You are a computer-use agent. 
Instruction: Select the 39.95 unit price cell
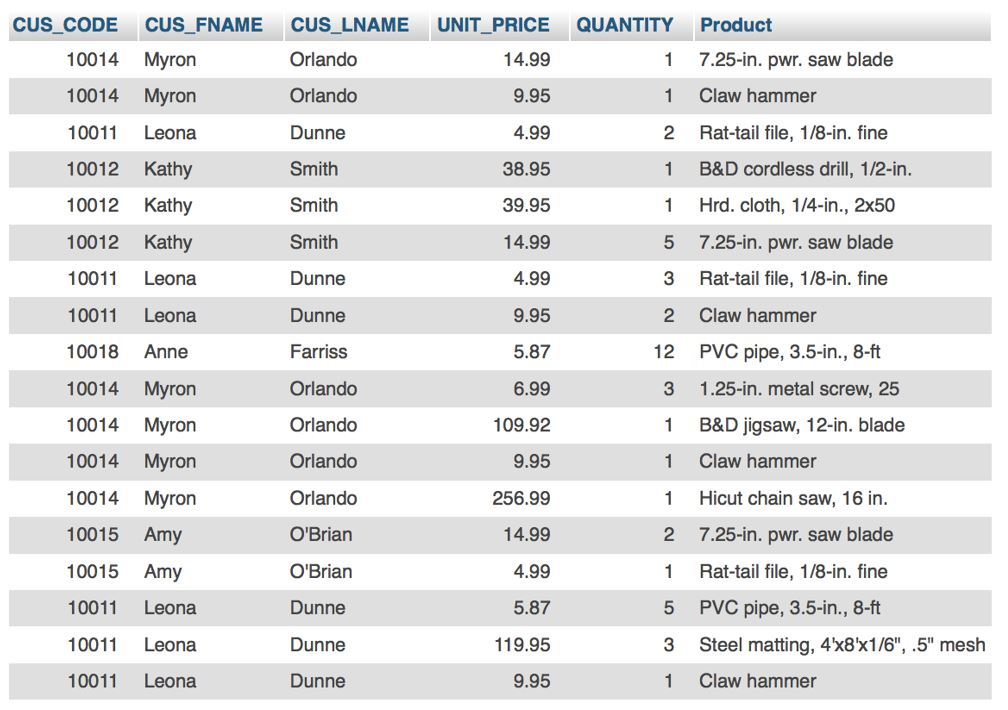(x=526, y=205)
